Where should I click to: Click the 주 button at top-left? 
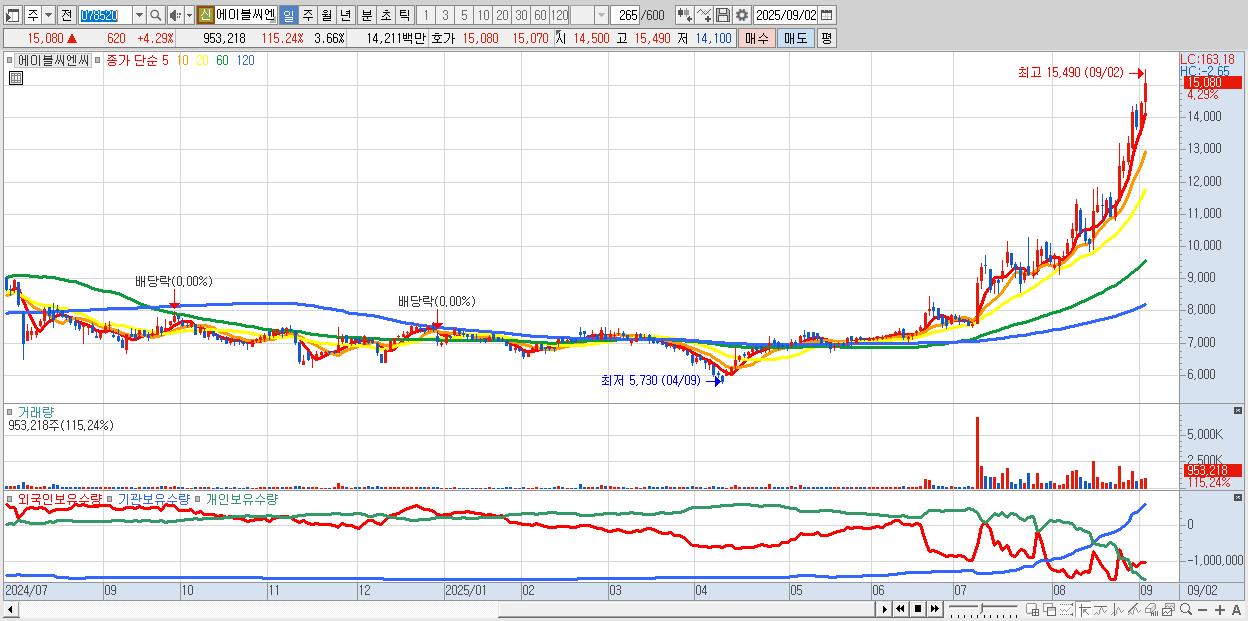[x=33, y=15]
